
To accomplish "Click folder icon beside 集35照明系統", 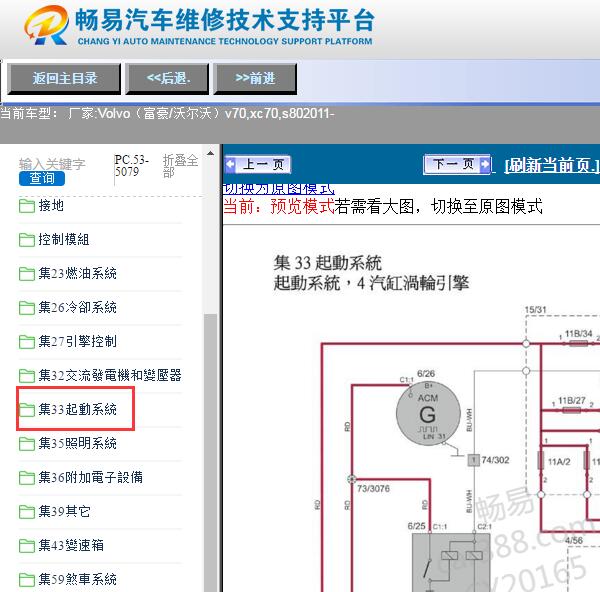I will pyautogui.click(x=27, y=444).
